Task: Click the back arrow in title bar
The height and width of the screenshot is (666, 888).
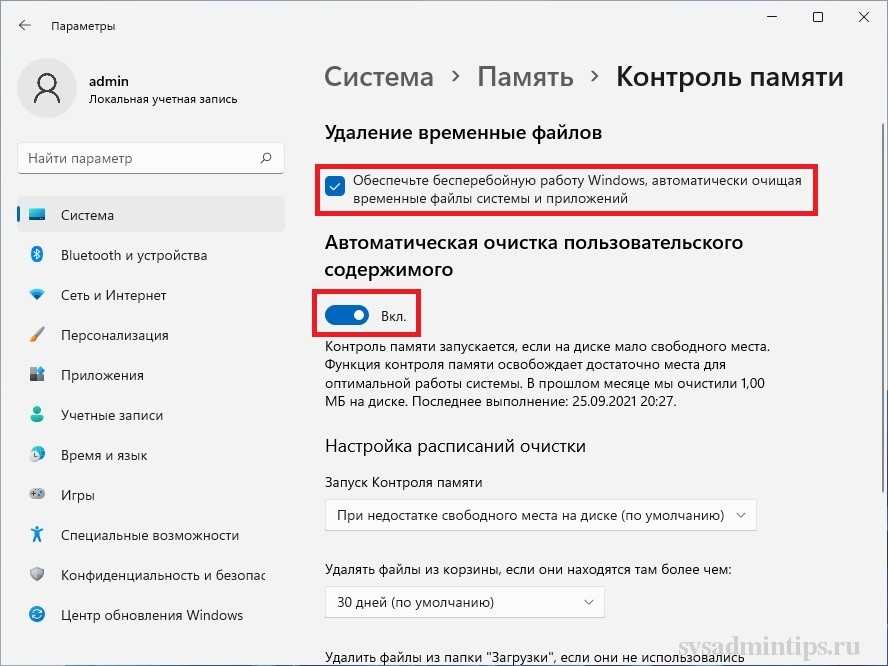Action: [x=25, y=25]
